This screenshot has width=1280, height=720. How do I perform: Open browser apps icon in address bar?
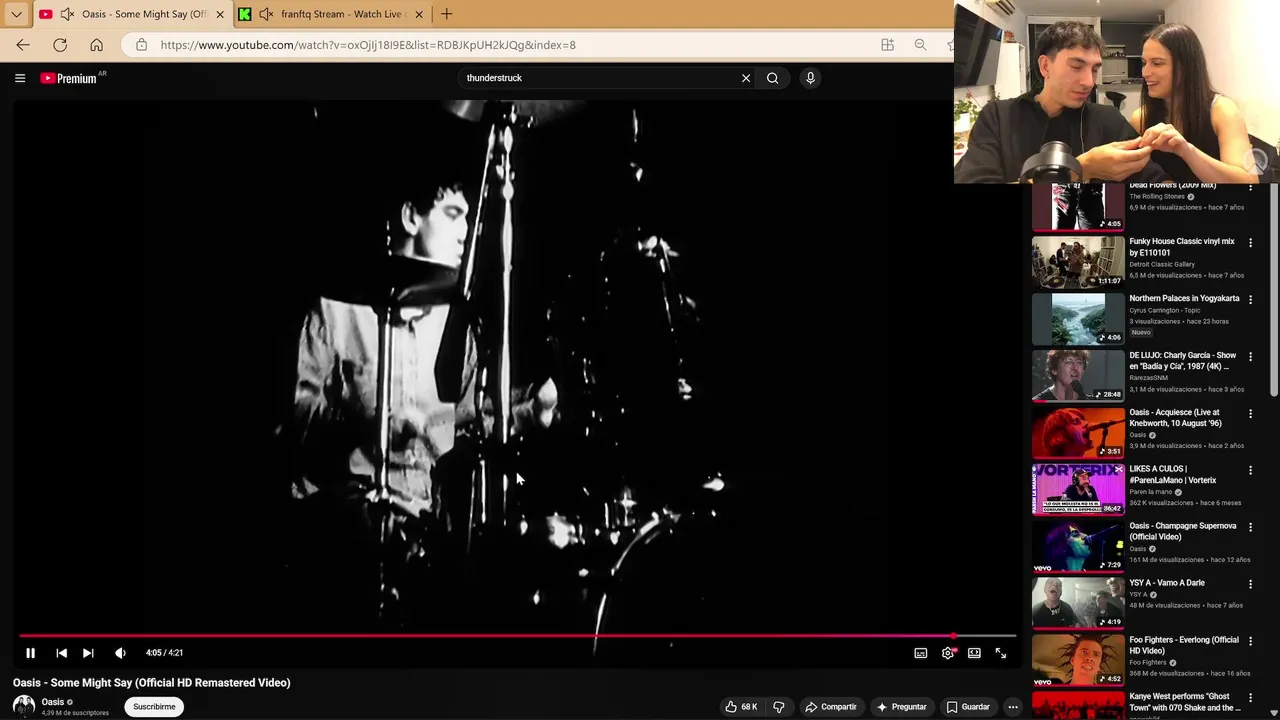887,45
